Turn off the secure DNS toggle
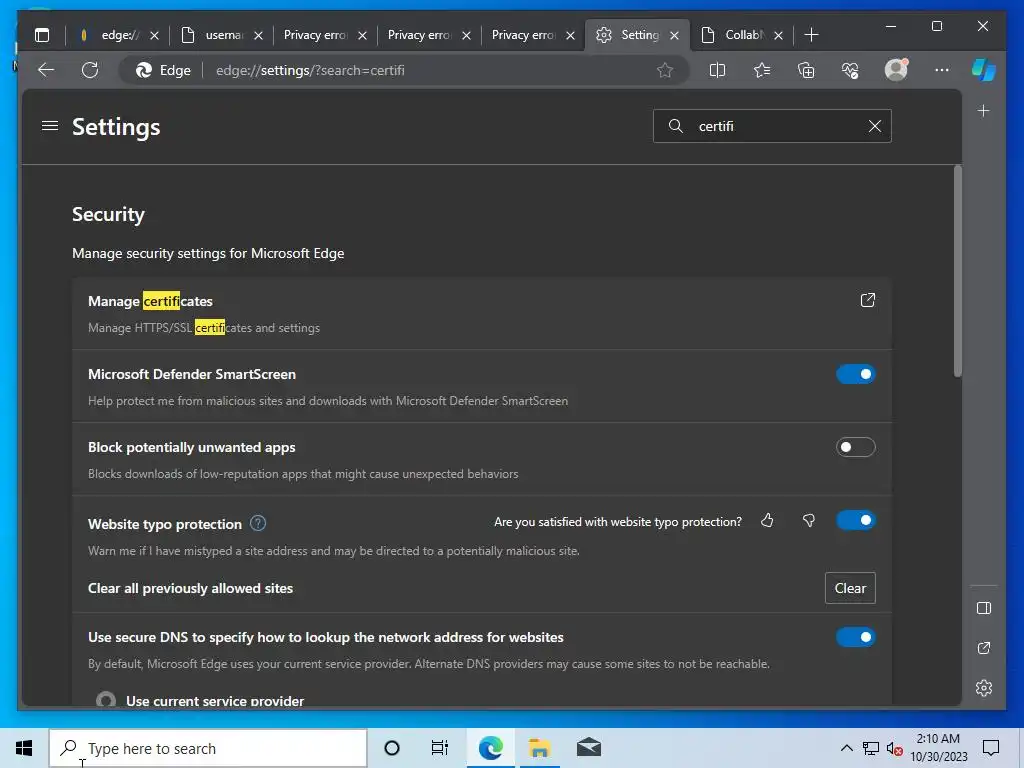Screen dimensions: 1024x768 pyautogui.click(x=856, y=637)
